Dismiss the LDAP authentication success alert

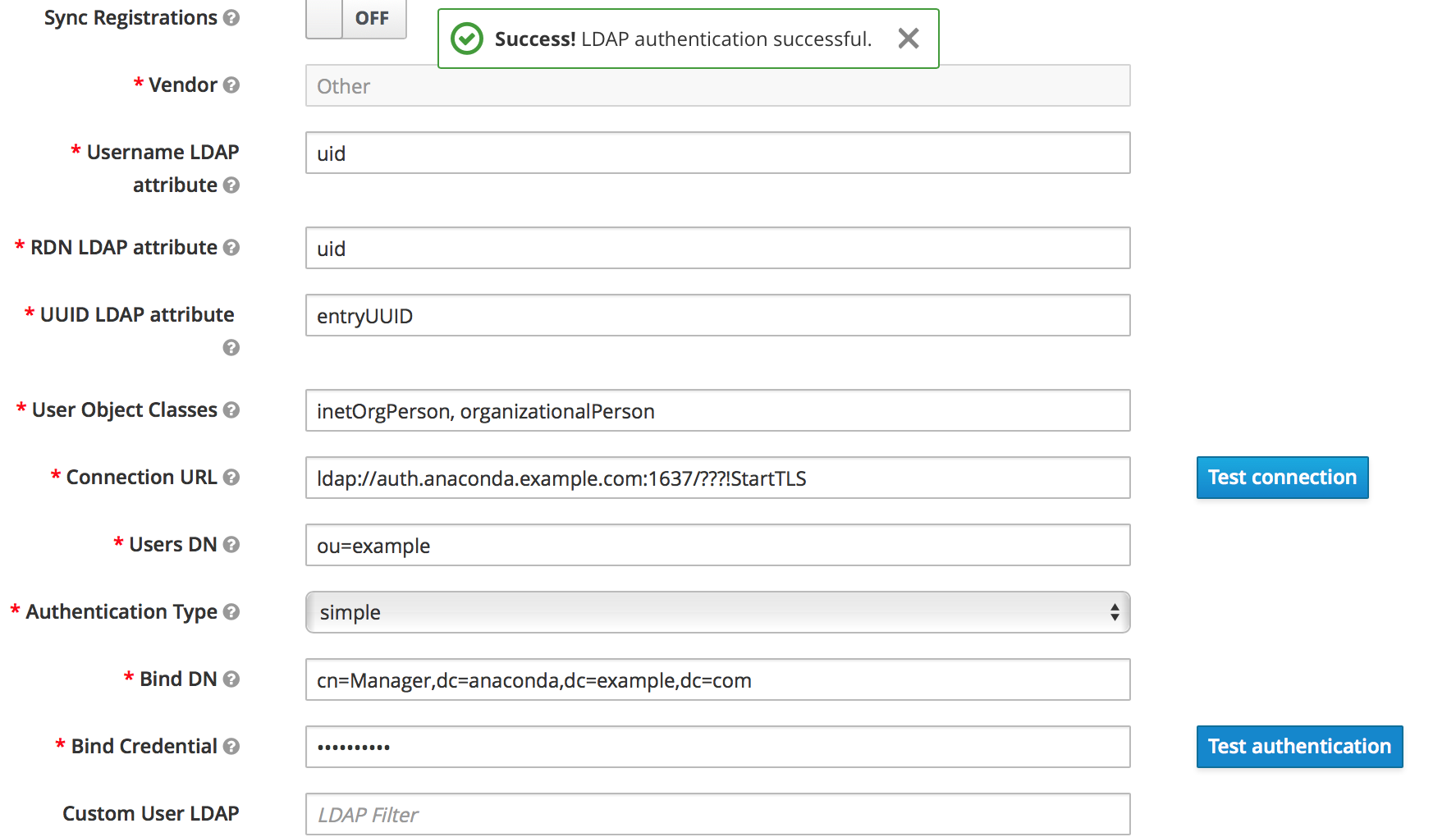coord(908,39)
